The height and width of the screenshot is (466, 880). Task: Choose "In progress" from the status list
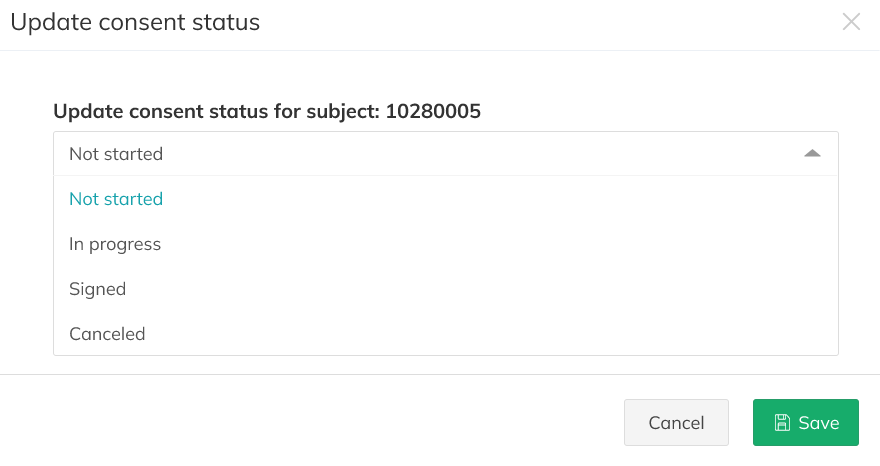click(115, 244)
